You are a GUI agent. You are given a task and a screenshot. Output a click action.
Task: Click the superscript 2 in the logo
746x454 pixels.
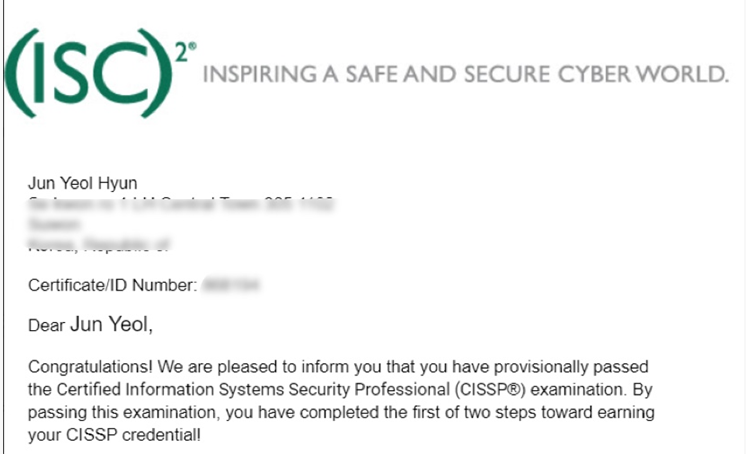pyautogui.click(x=182, y=52)
